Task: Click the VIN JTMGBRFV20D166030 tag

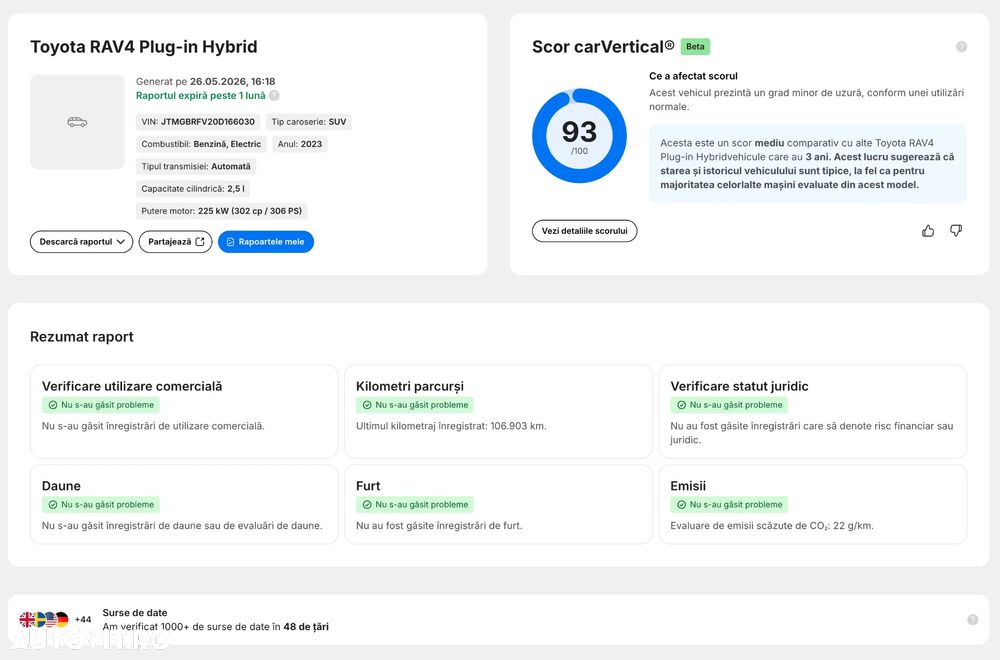Action: (198, 122)
